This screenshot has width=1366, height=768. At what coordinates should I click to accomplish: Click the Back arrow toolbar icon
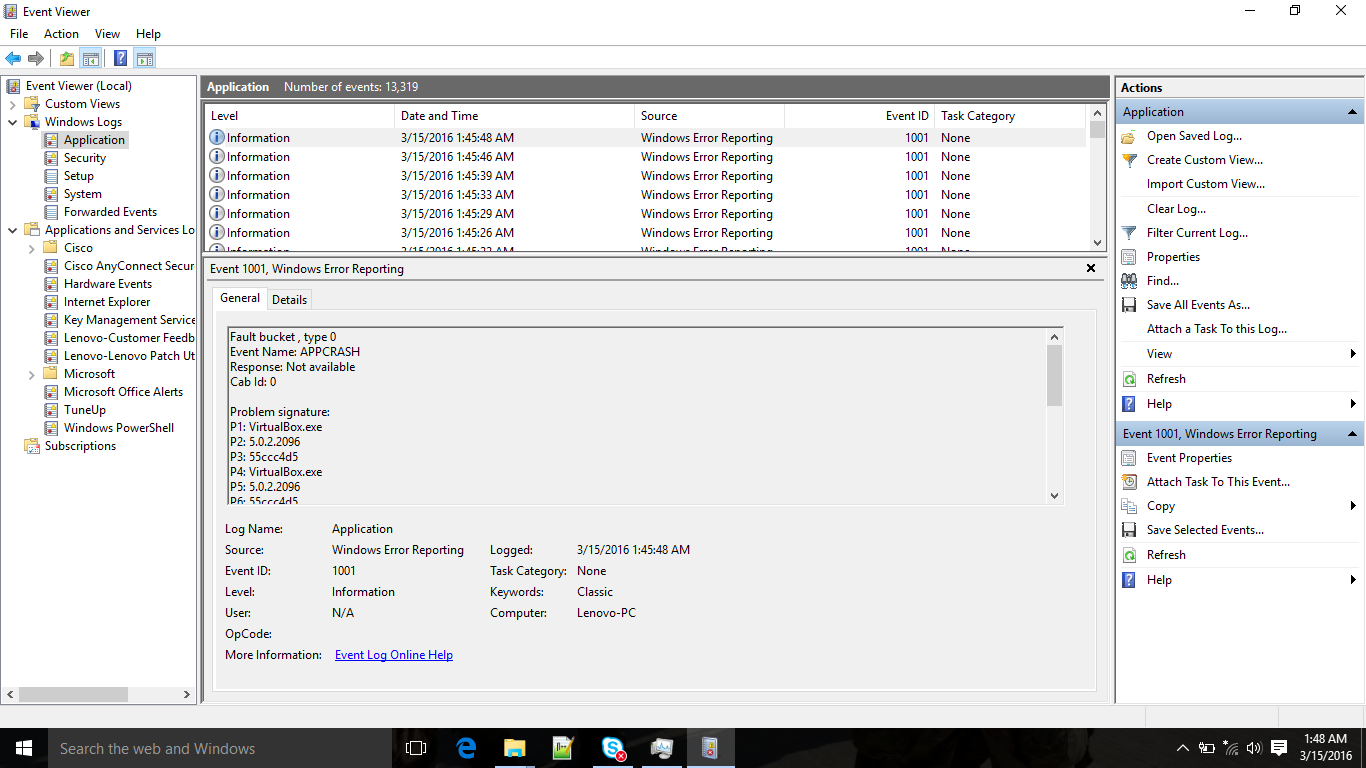pos(13,58)
